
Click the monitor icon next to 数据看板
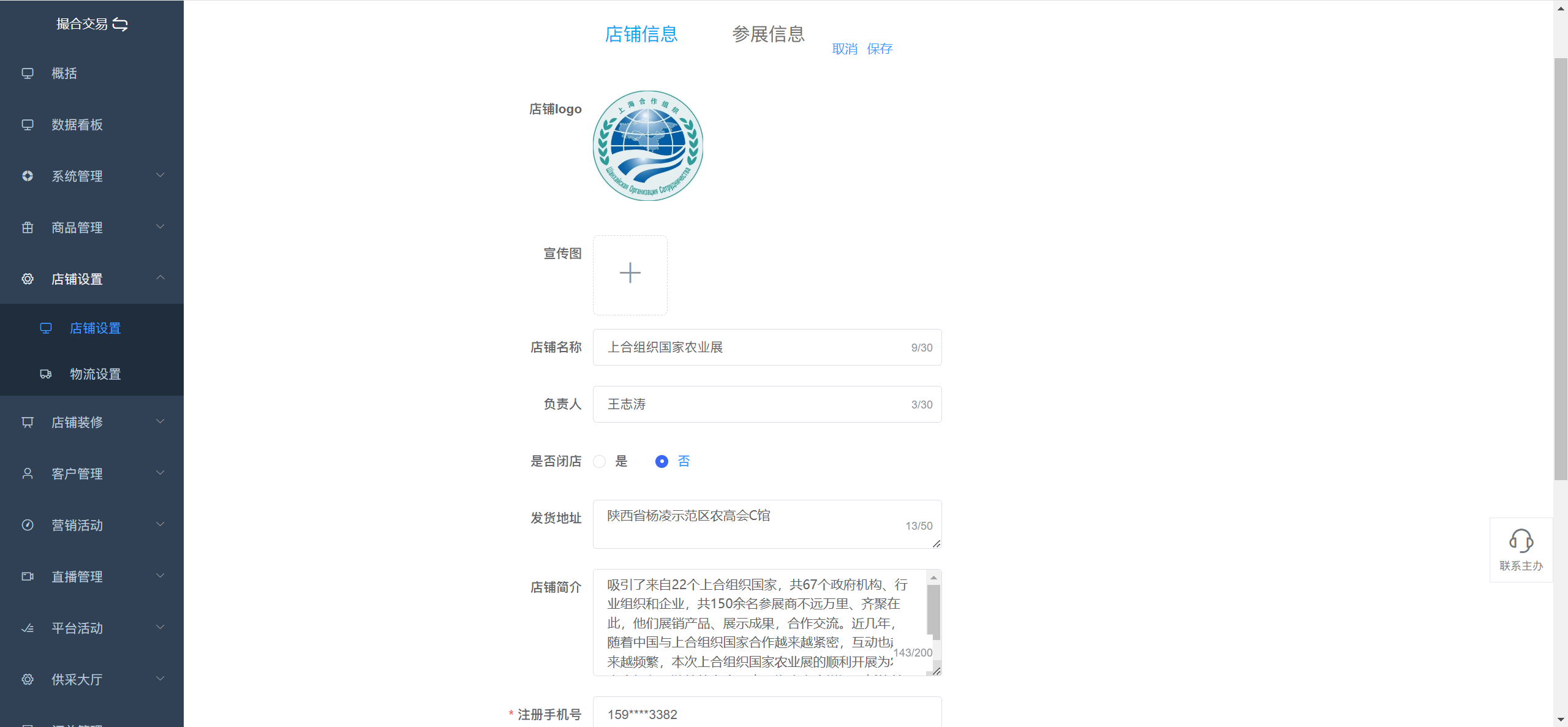(28, 125)
